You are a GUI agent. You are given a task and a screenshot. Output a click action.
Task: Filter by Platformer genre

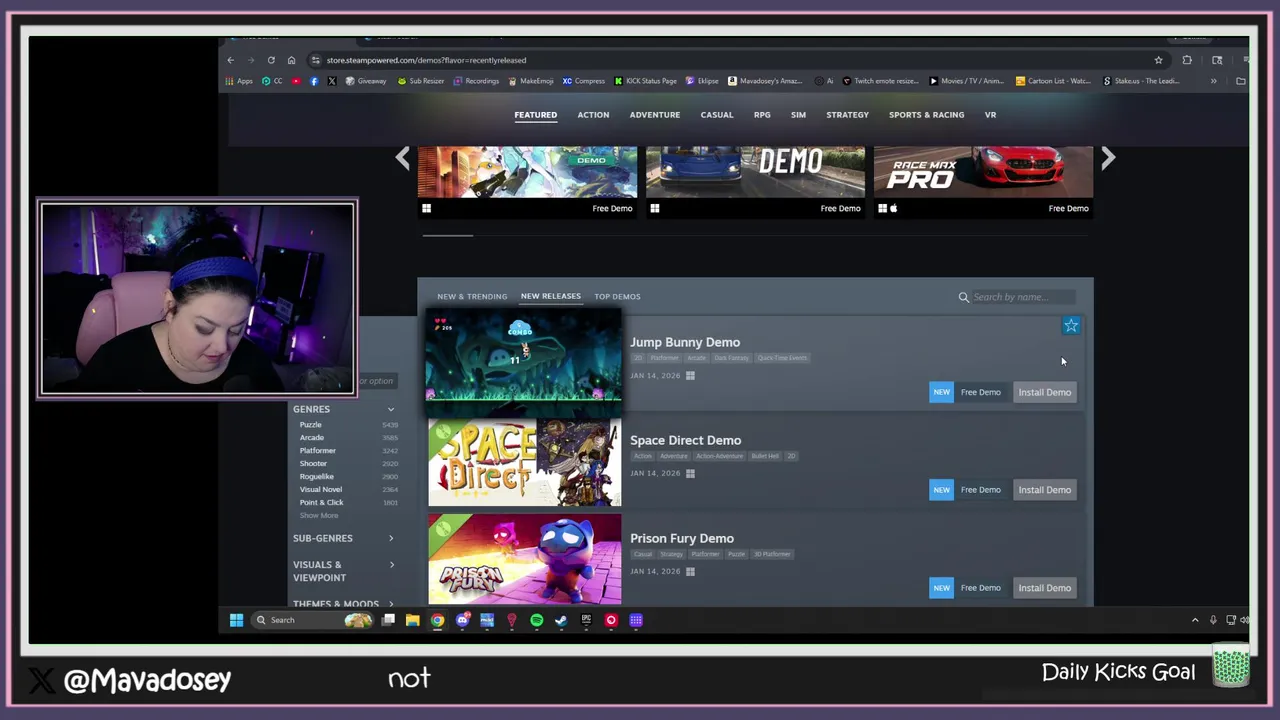tap(317, 451)
